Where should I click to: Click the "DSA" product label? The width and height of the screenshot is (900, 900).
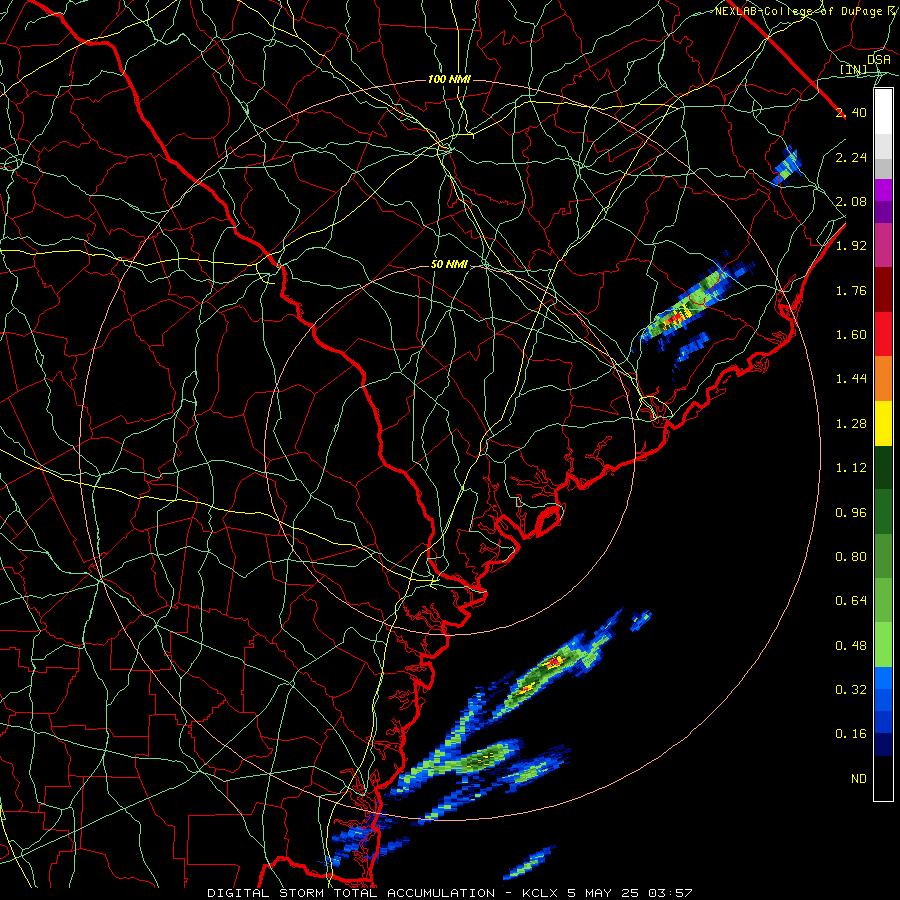[879, 60]
